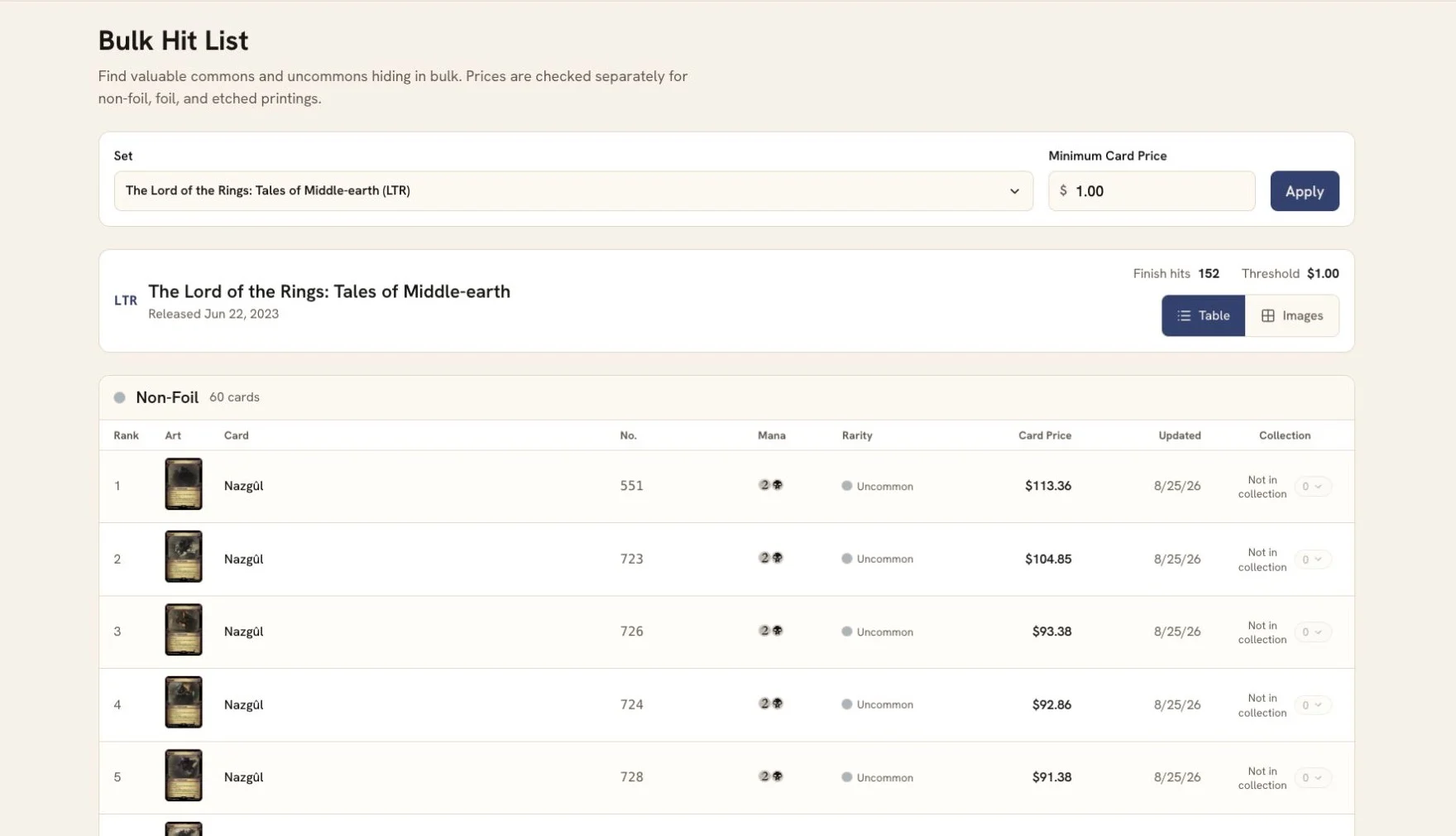Click the LTR set code badge
This screenshot has height=836, width=1456.
coord(126,300)
